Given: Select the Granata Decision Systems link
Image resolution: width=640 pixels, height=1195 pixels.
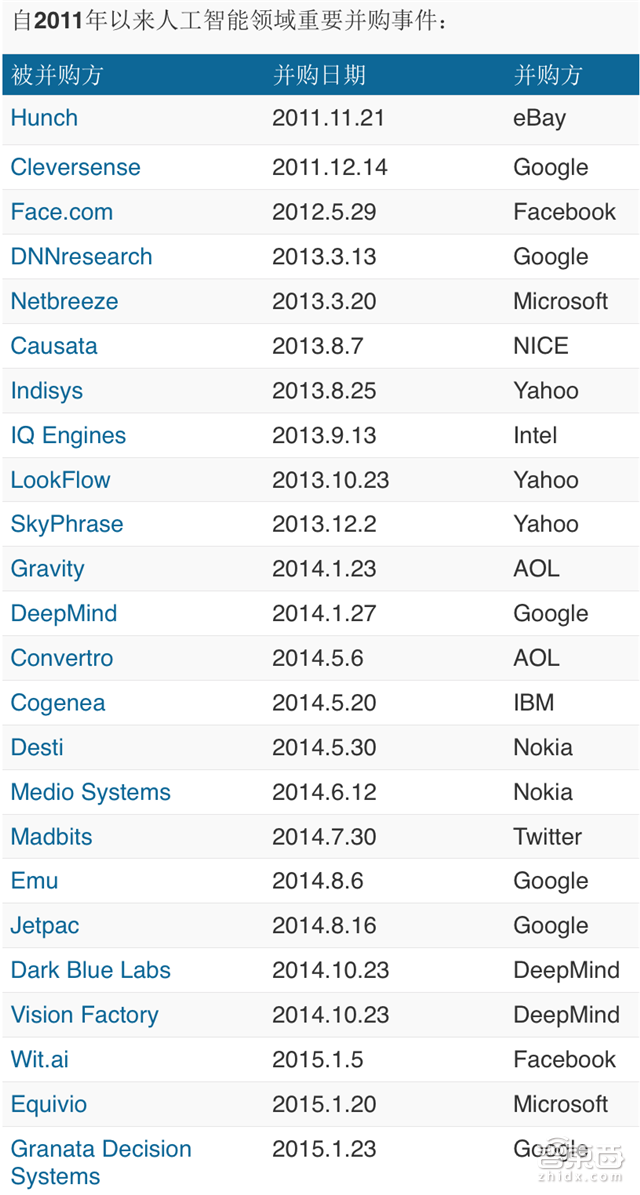Looking at the screenshot, I should click(x=100, y=1163).
